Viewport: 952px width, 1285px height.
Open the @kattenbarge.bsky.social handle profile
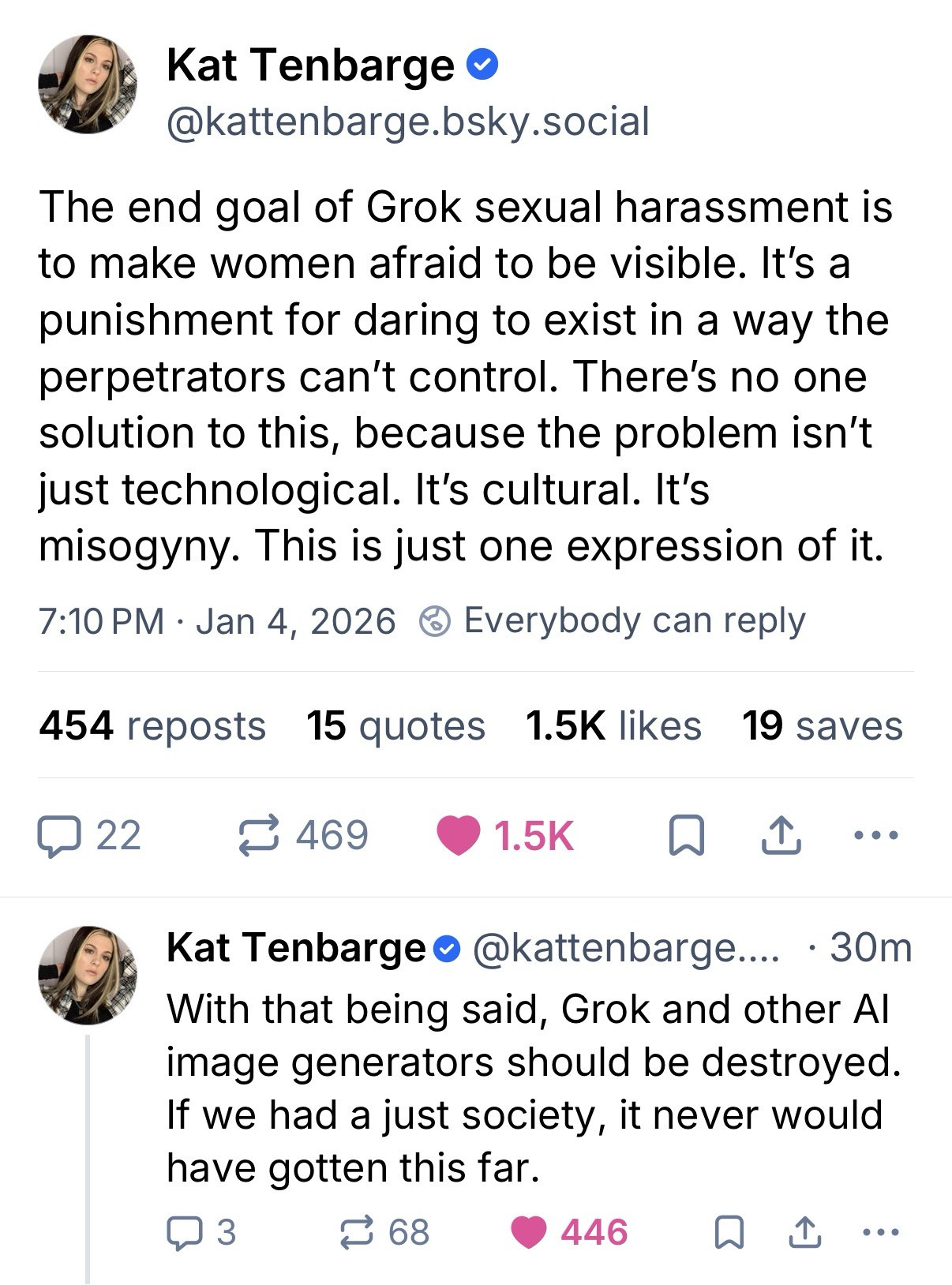pyautogui.click(x=407, y=122)
